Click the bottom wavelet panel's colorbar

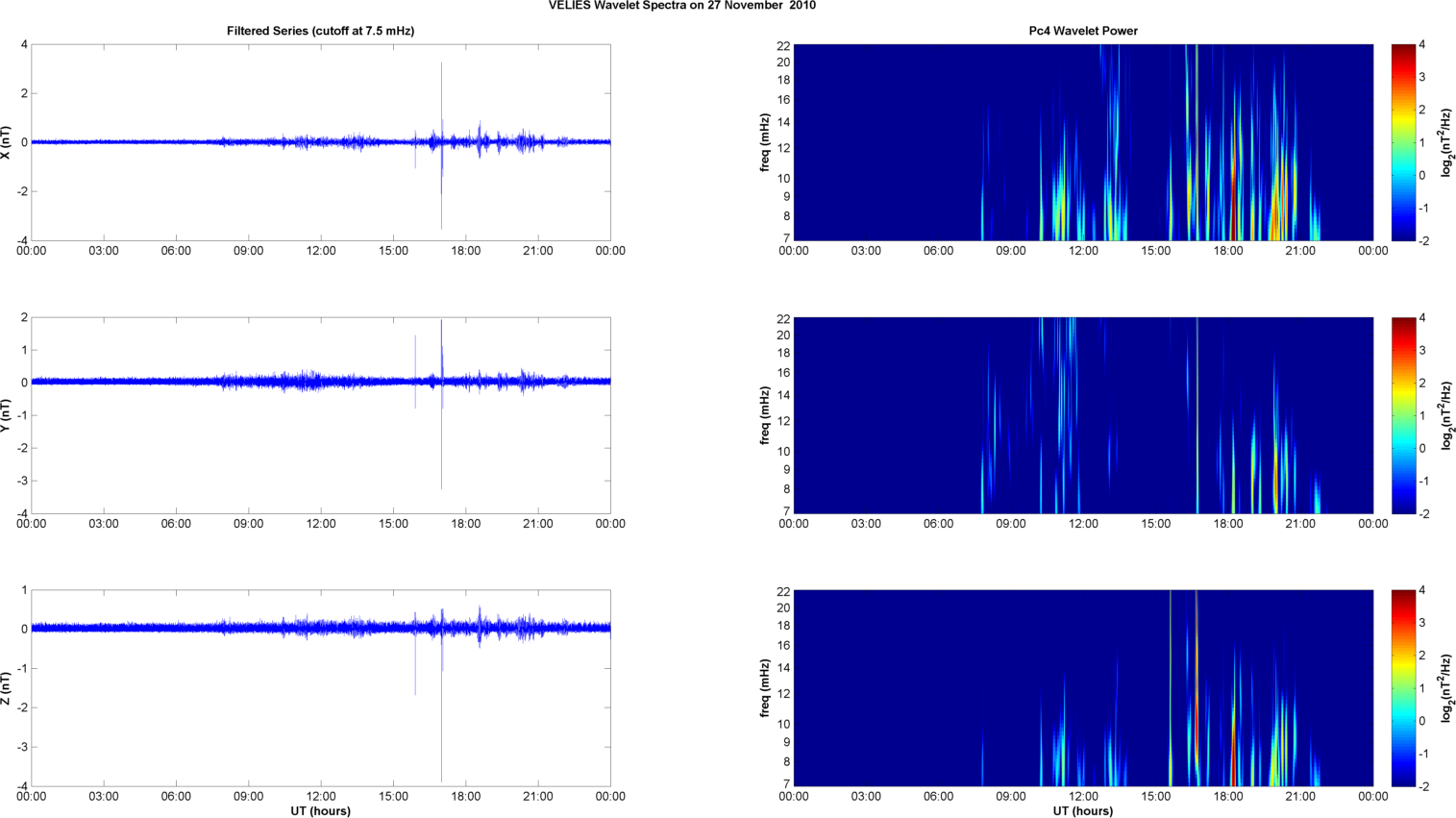(1403, 688)
